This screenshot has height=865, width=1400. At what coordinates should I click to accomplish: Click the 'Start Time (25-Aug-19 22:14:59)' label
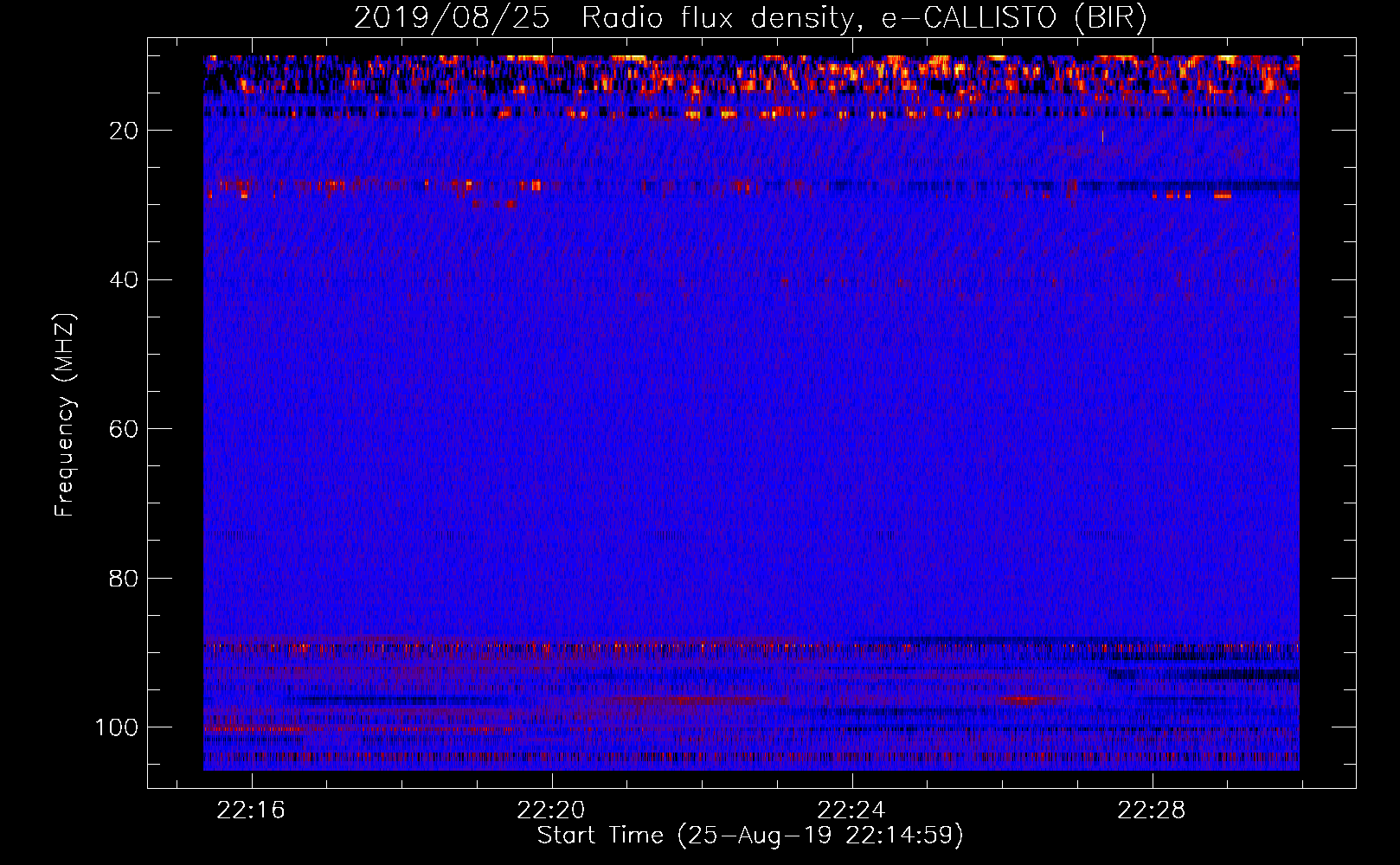pyautogui.click(x=750, y=836)
